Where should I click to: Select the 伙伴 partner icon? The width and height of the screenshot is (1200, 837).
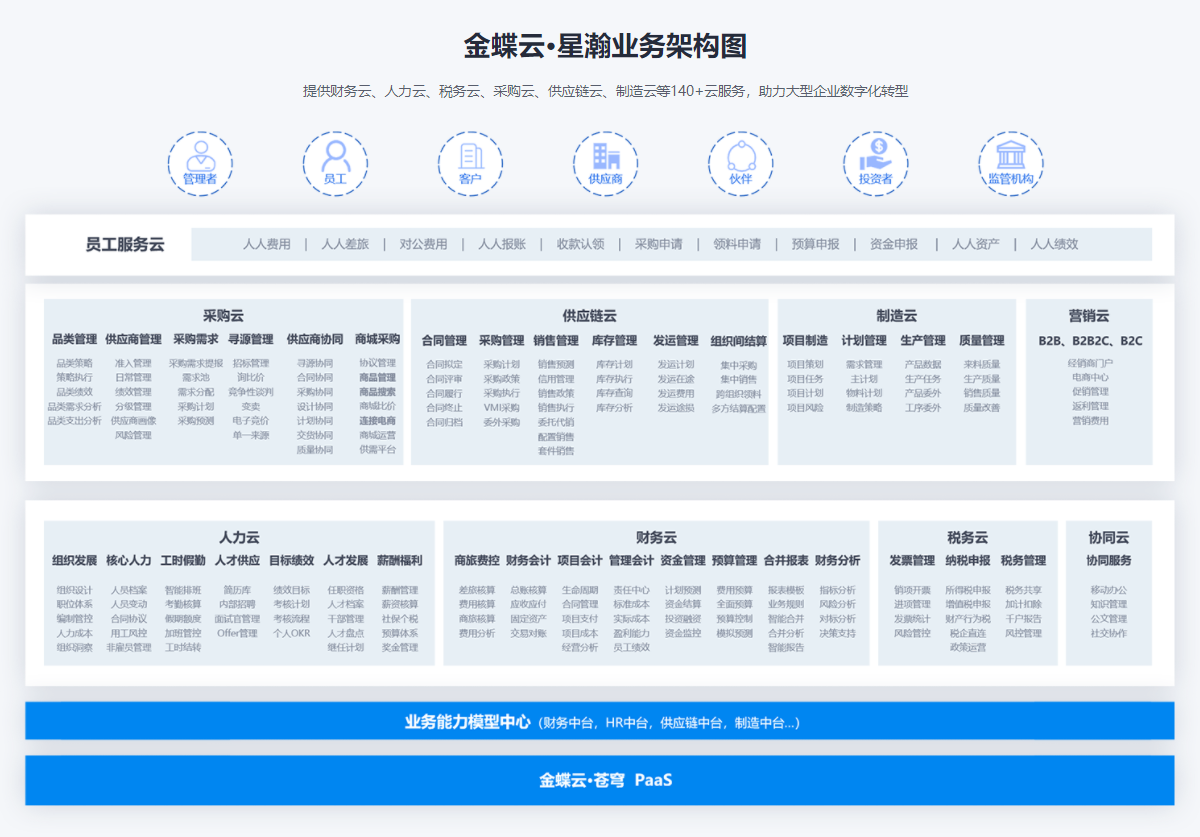tap(740, 163)
